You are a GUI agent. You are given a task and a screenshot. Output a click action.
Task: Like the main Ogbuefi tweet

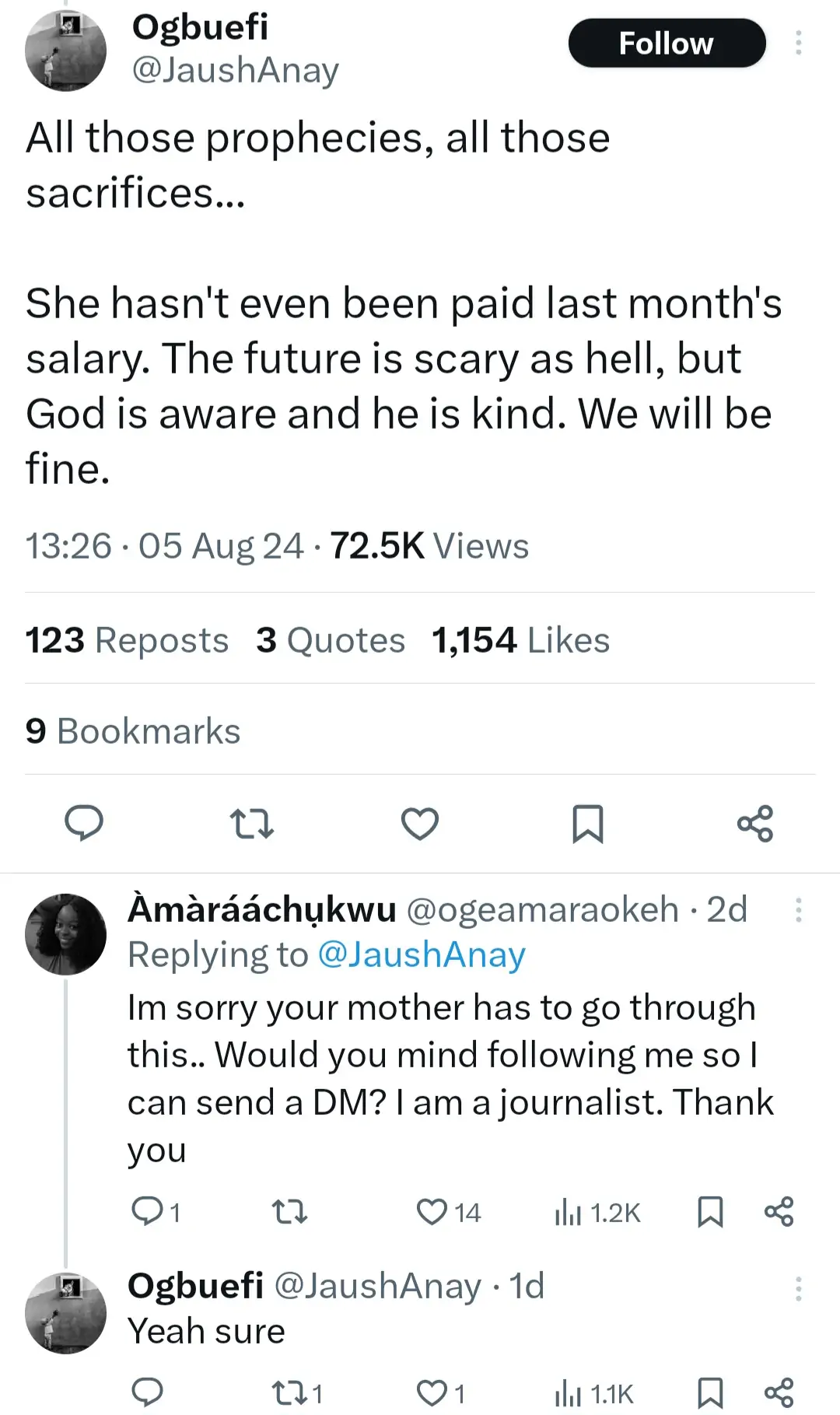pos(420,823)
